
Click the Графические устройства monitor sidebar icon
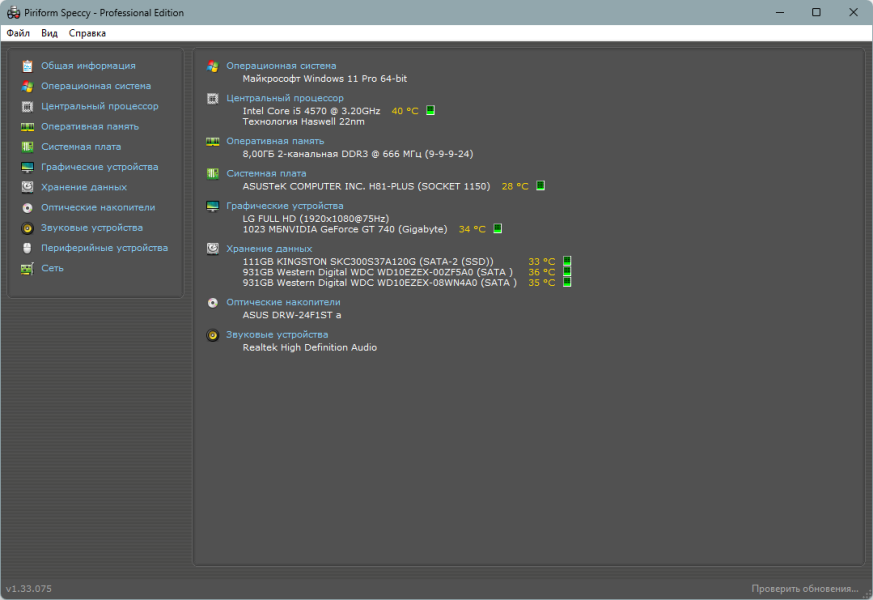(27, 167)
